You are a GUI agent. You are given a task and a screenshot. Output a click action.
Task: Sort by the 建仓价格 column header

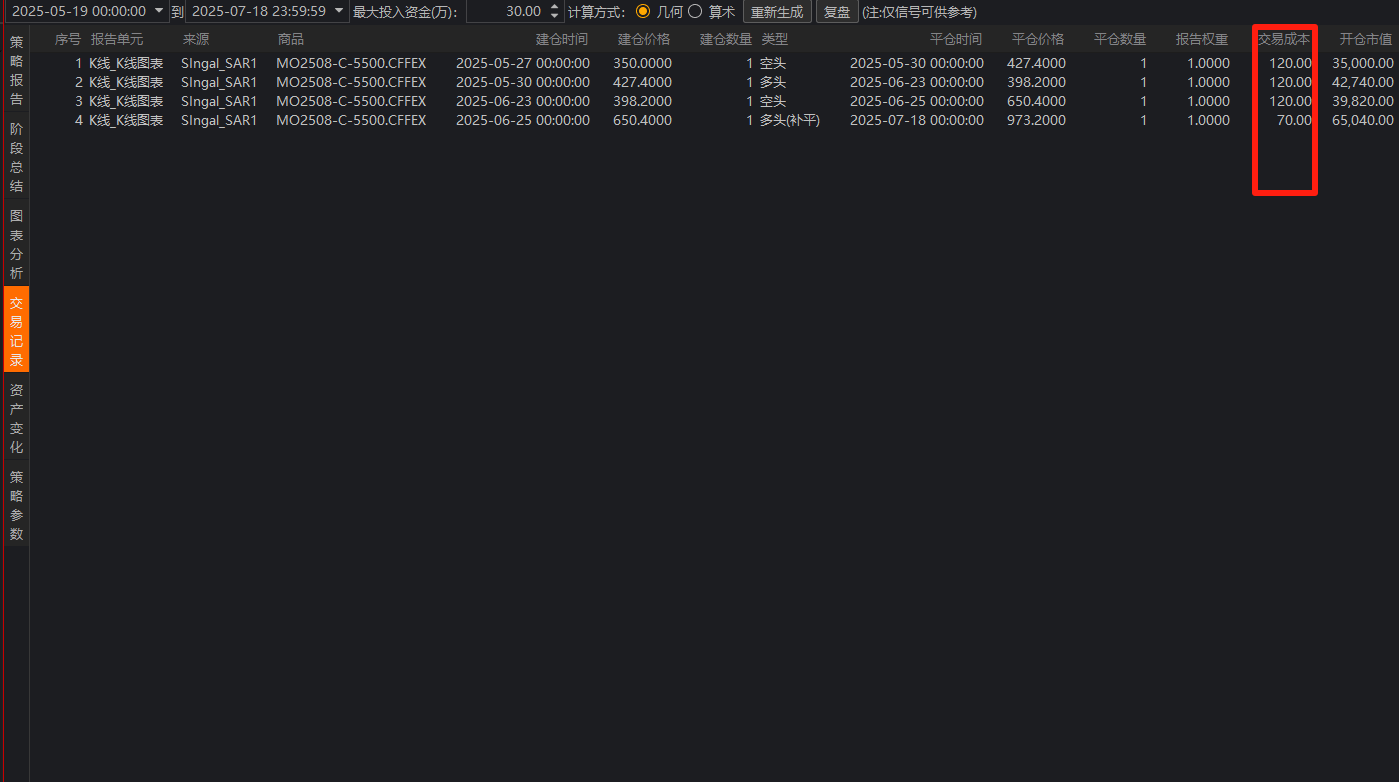point(644,39)
